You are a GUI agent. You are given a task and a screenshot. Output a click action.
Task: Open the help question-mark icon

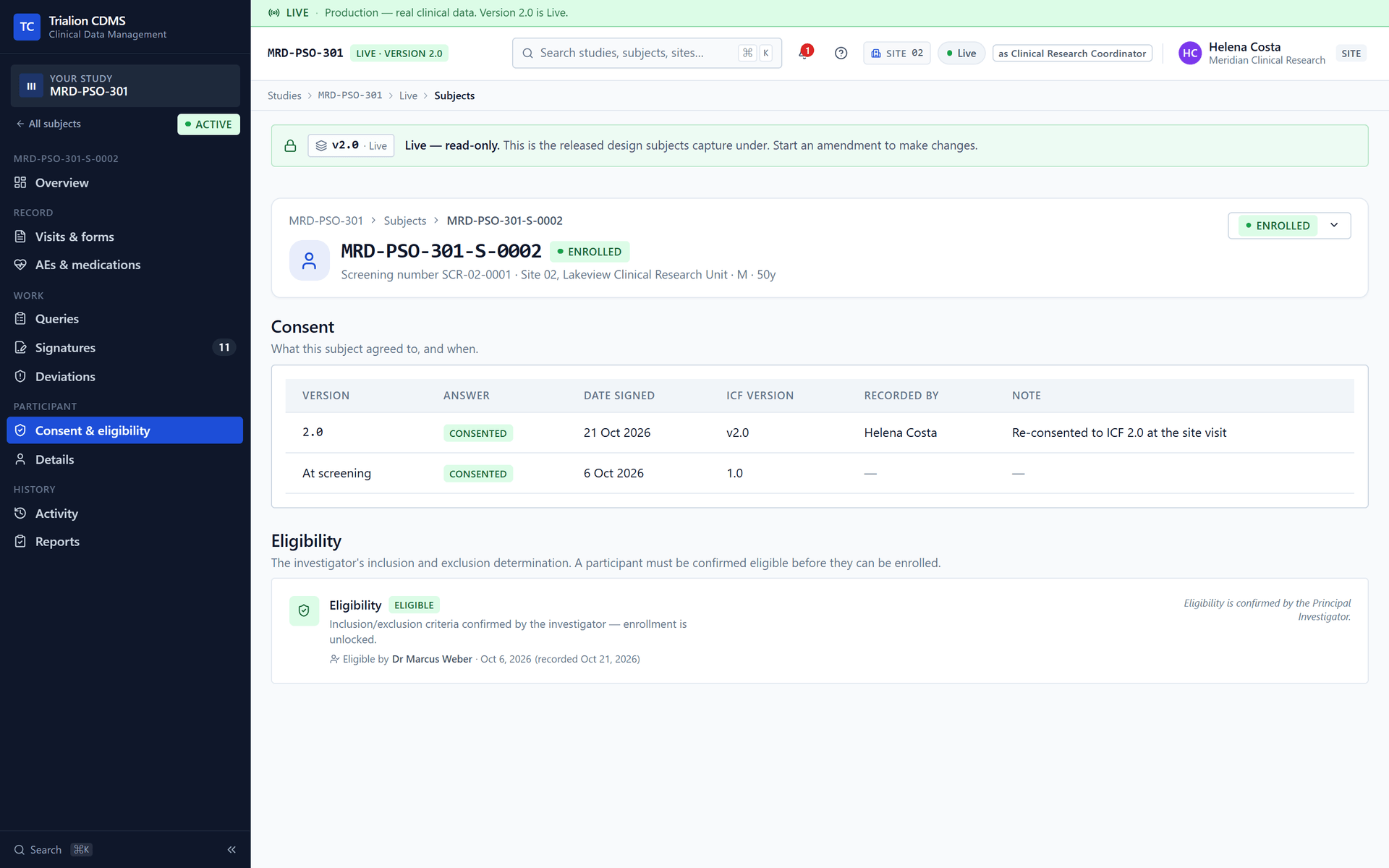click(x=841, y=53)
